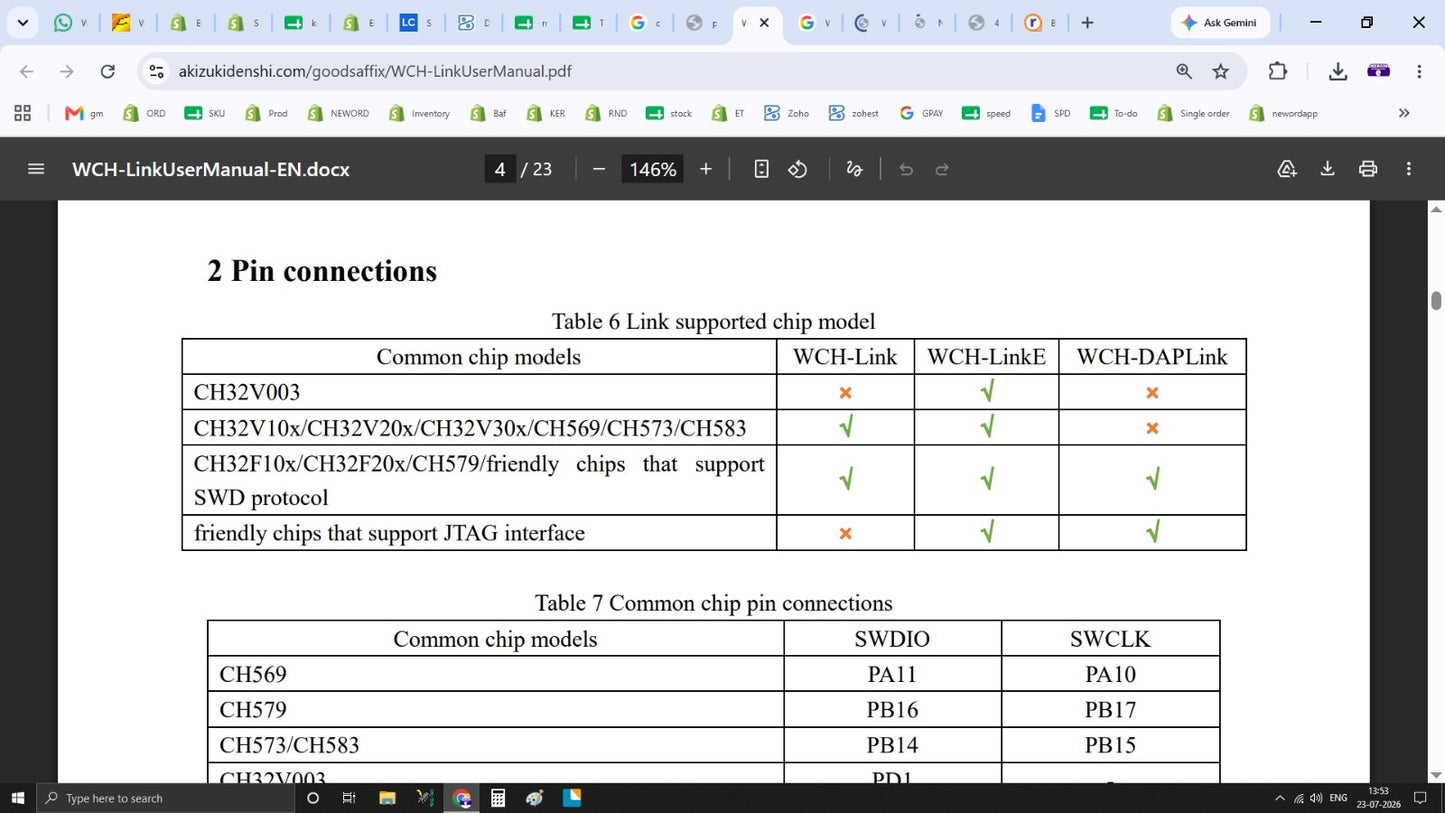
Task: Save PDF to Google Drive icon
Action: [1287, 169]
